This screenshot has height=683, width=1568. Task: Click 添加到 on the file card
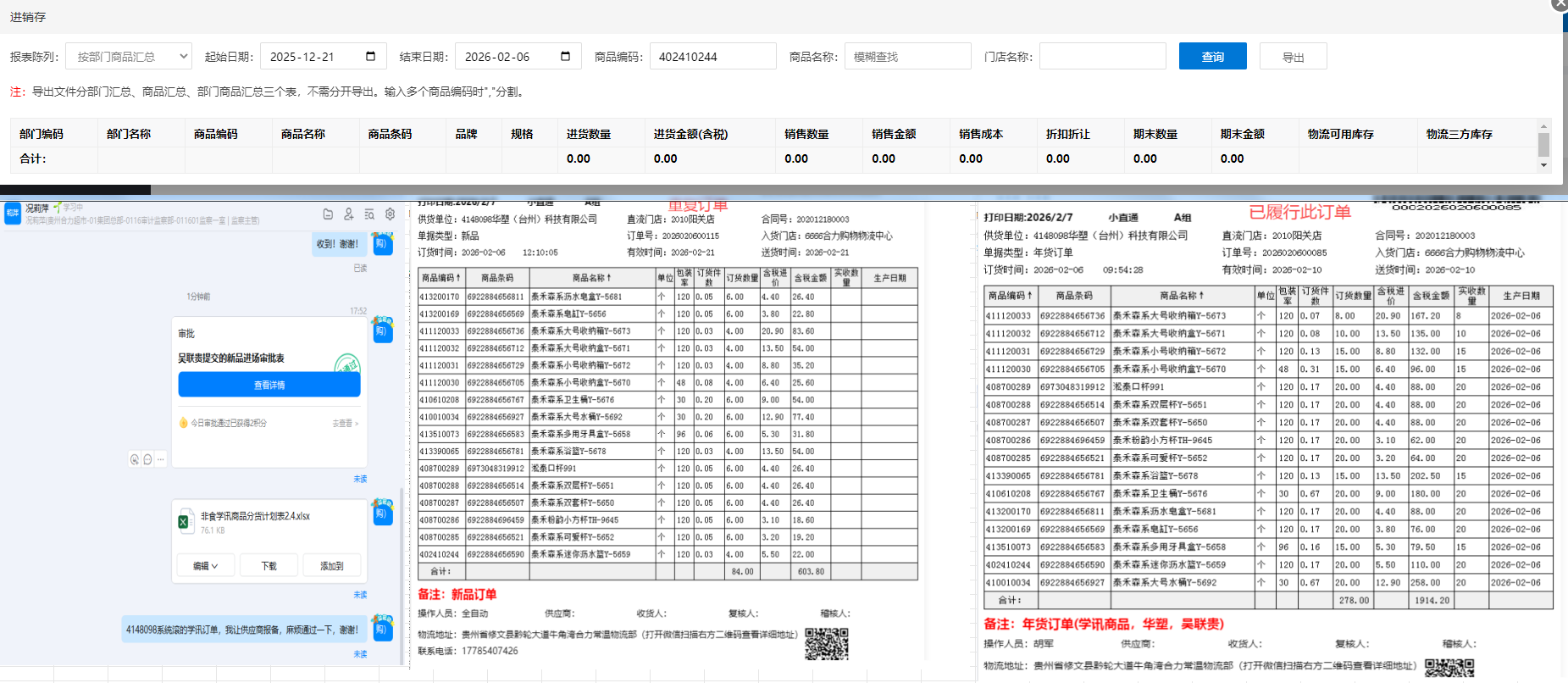tap(331, 566)
